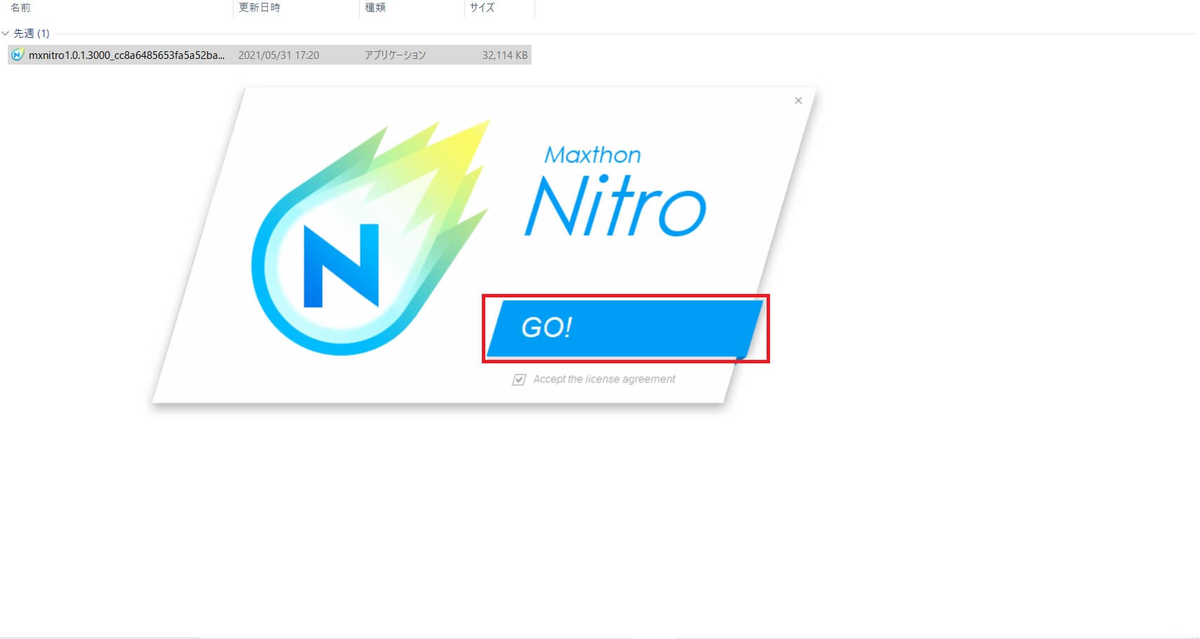Screen dimensions: 1200x639
Task: Click the 32,114 KB size cell
Action: [505, 55]
